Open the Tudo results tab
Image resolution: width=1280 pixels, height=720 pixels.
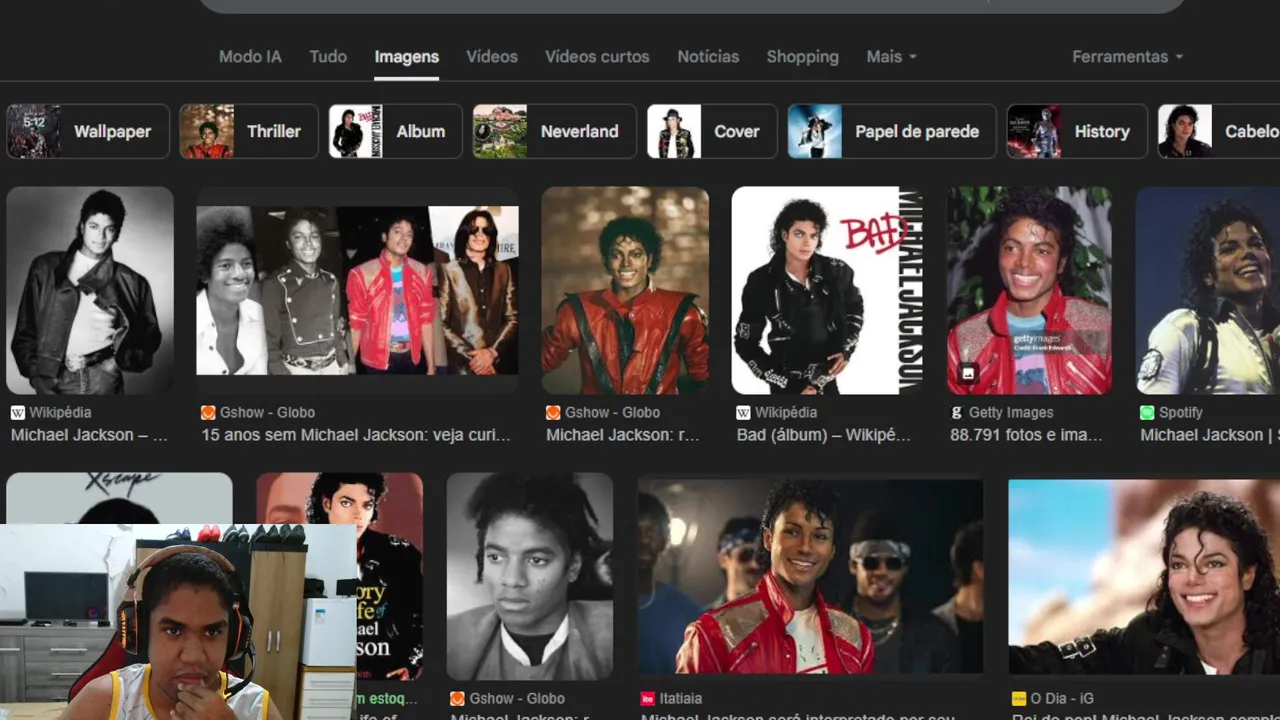(328, 57)
